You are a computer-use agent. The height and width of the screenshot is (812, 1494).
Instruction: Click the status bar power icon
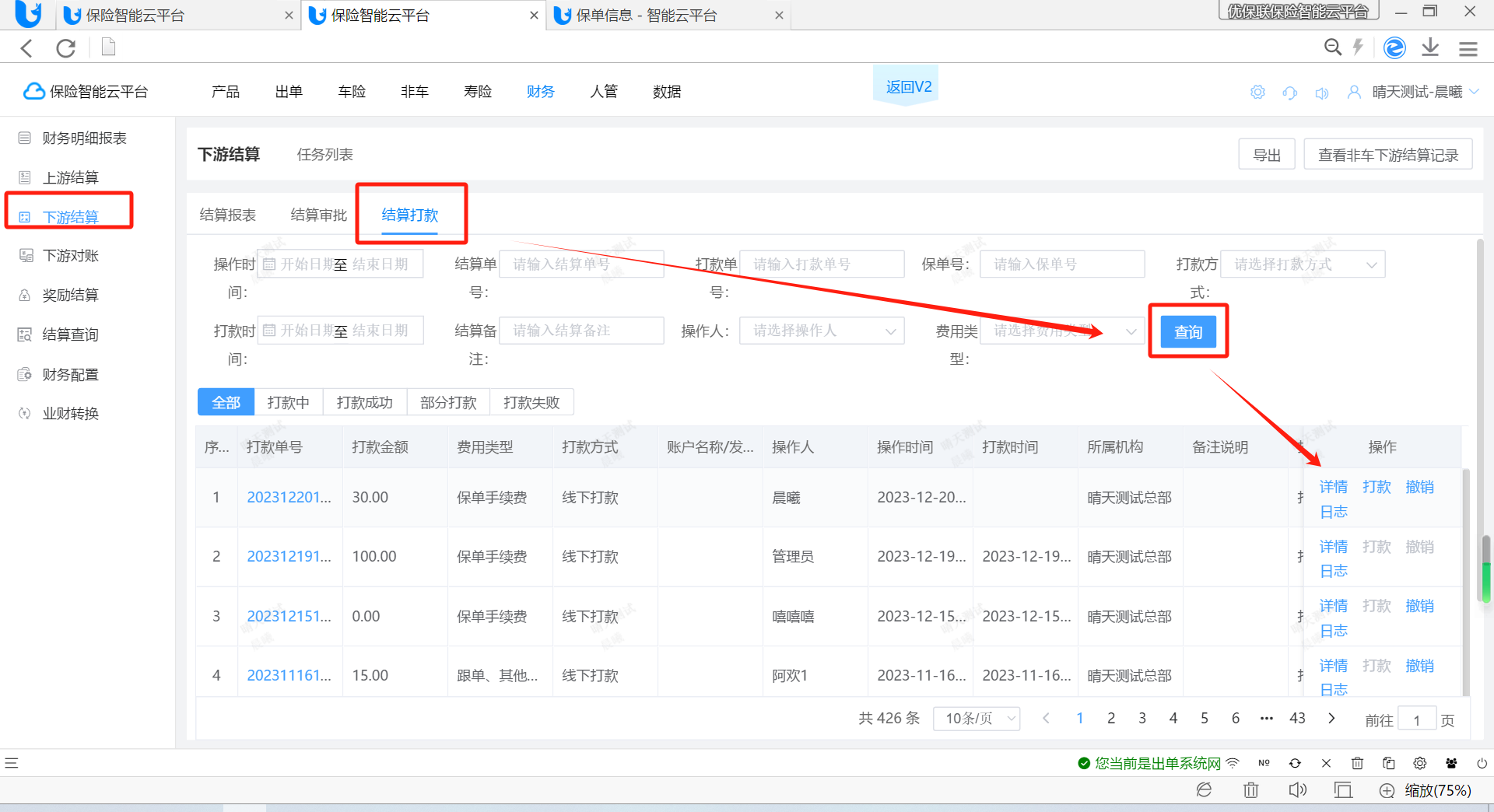tap(1482, 763)
